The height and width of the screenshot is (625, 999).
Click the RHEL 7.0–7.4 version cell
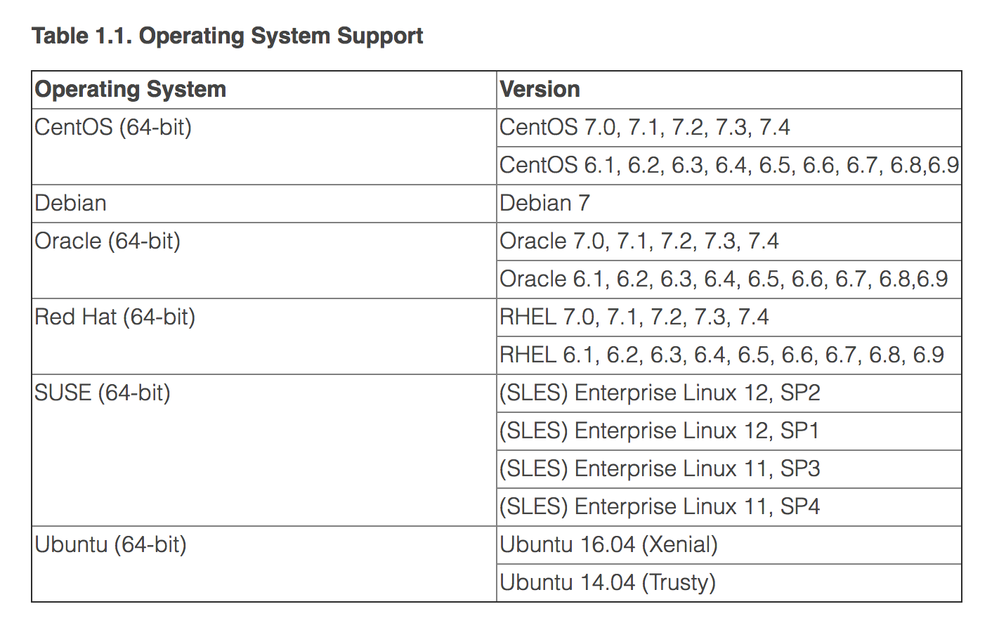(634, 317)
